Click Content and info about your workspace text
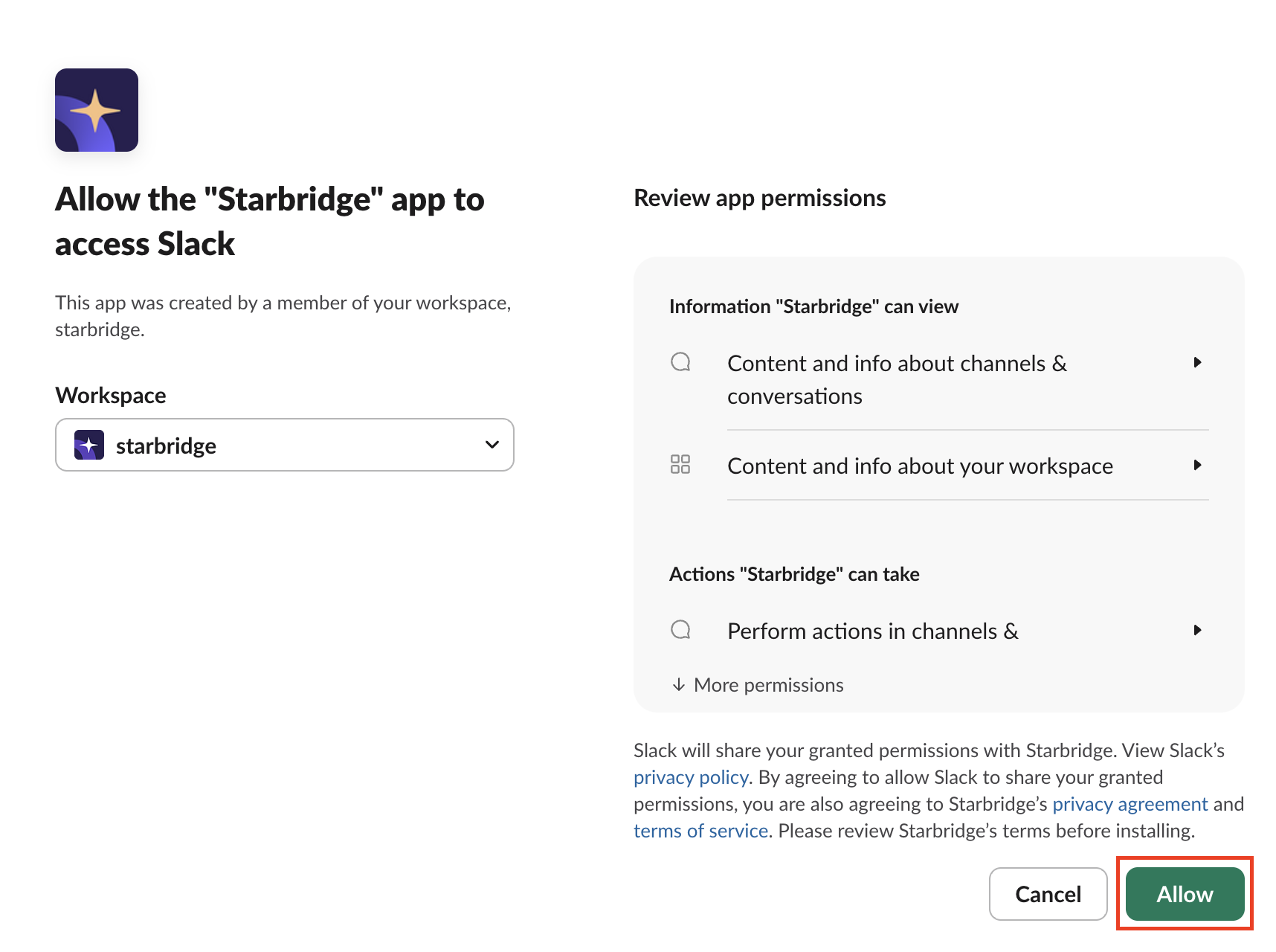This screenshot has width=1276, height=952. [x=920, y=466]
